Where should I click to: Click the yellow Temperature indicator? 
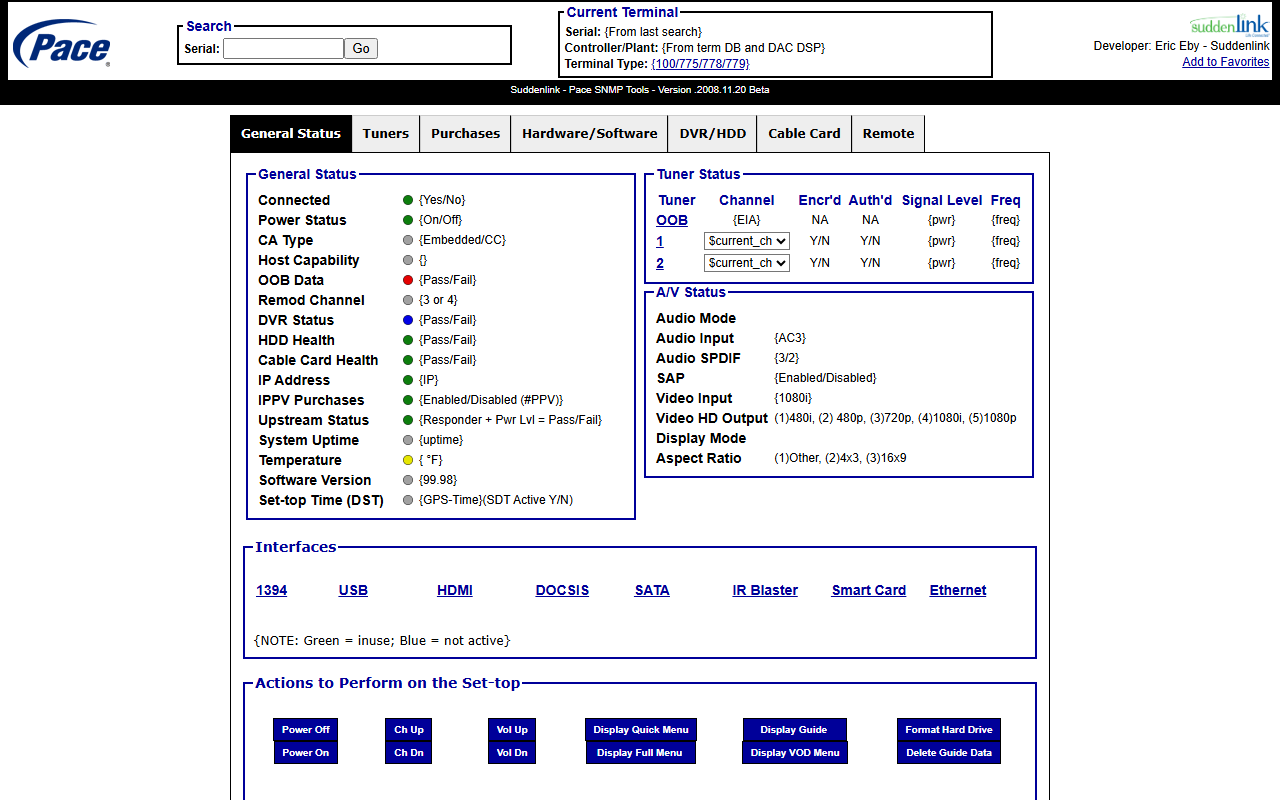point(408,460)
